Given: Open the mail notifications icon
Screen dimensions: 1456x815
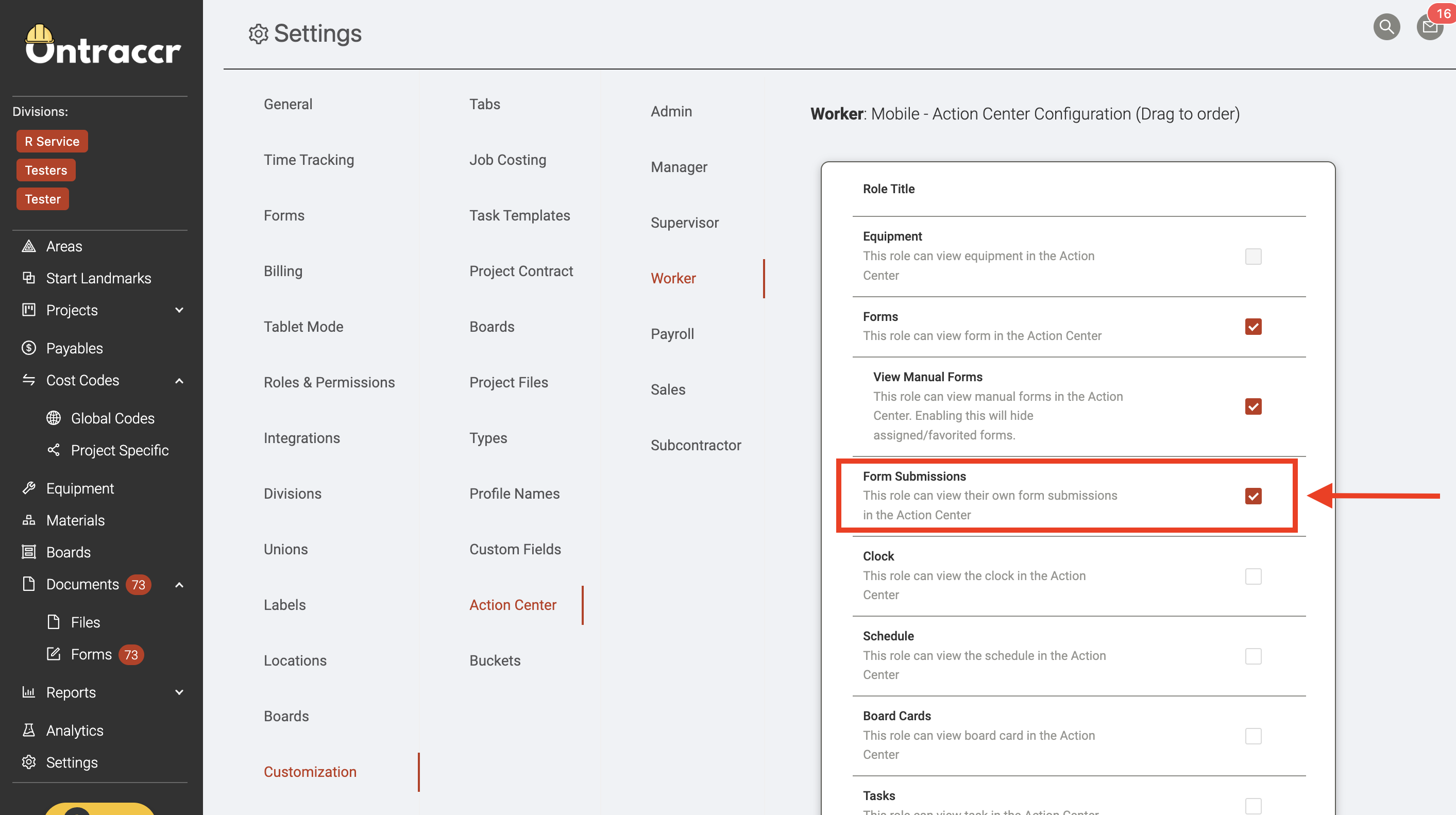Looking at the screenshot, I should click(x=1430, y=27).
